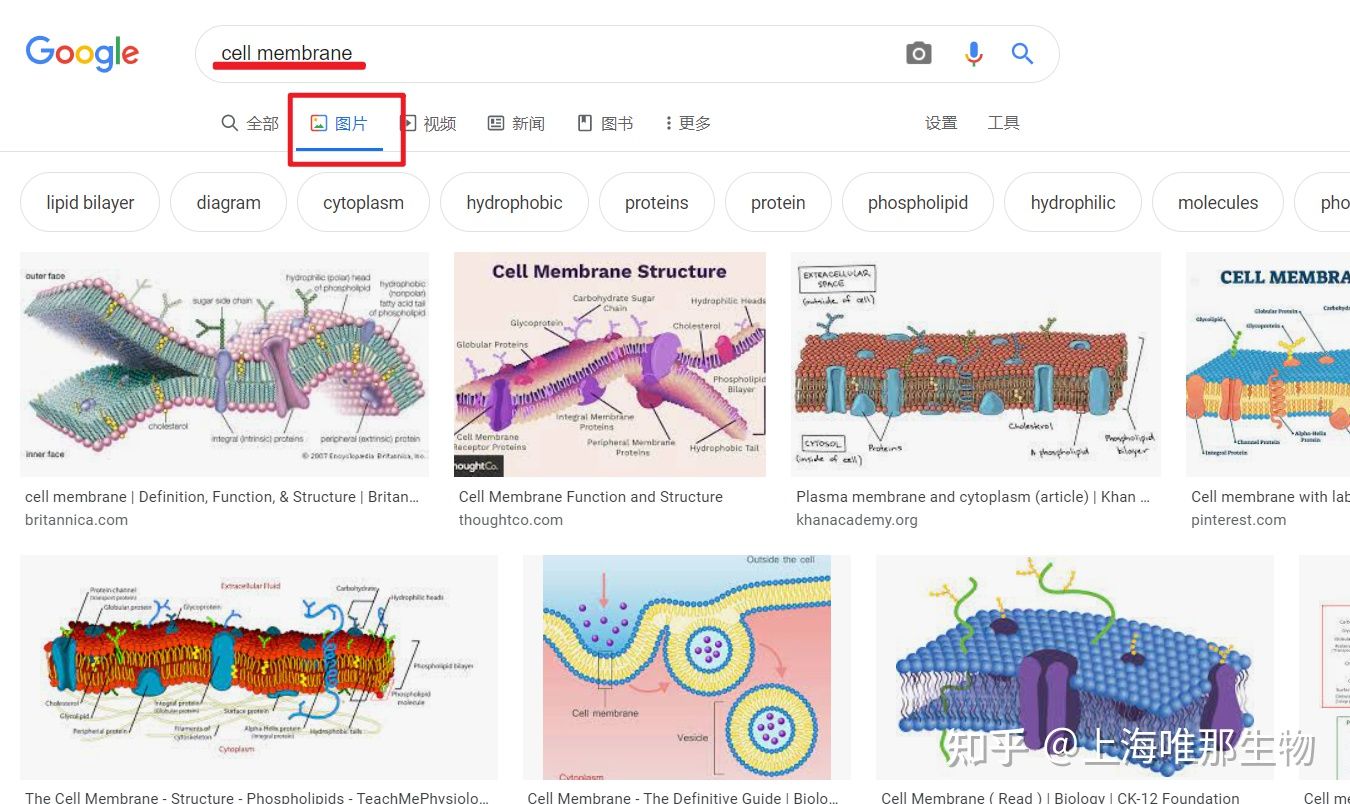Open 设置 (Settings) menu
Screen dimensions: 1350x804
point(941,123)
